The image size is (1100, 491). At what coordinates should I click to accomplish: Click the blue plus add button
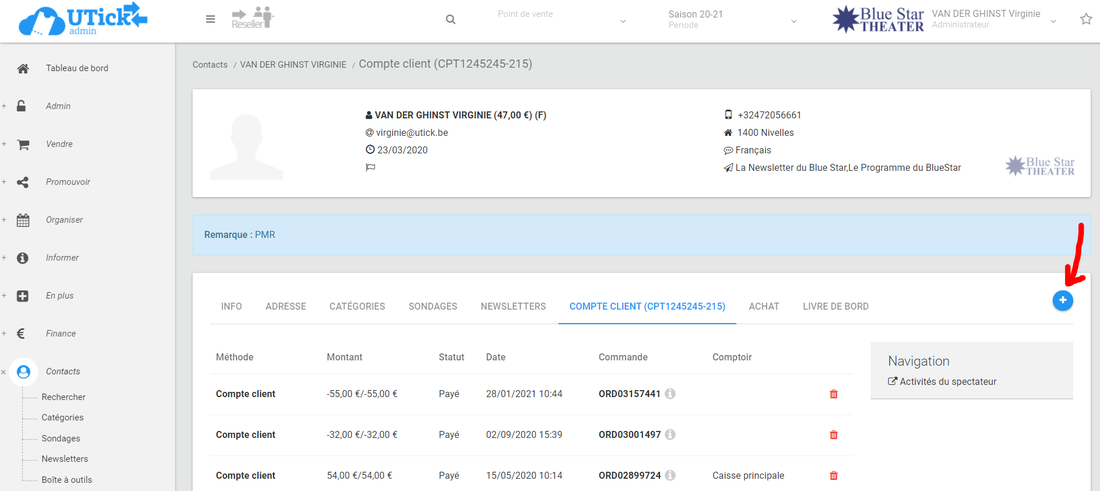[x=1062, y=300]
